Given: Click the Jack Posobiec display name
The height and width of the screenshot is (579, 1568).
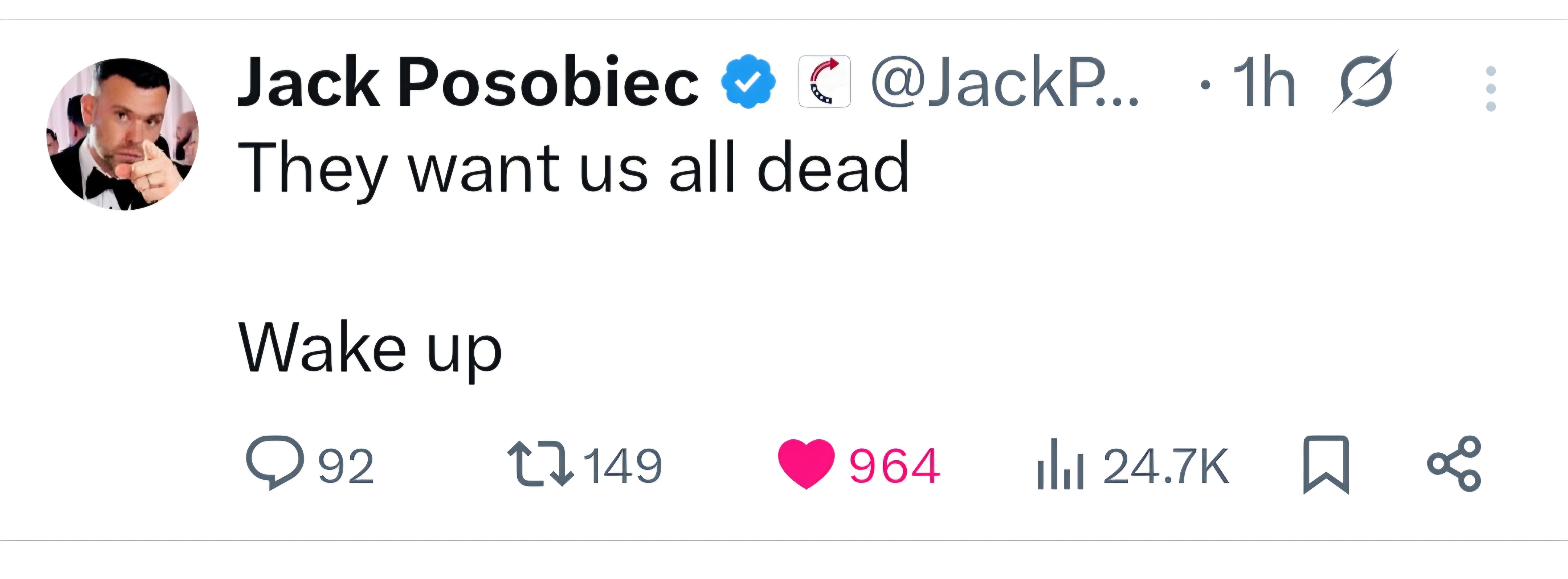Looking at the screenshot, I should tap(467, 82).
